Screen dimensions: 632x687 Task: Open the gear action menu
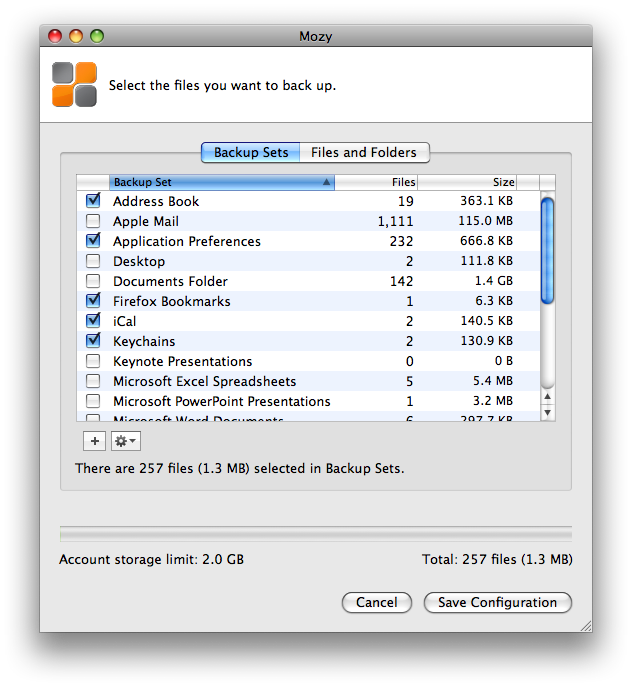[x=126, y=441]
